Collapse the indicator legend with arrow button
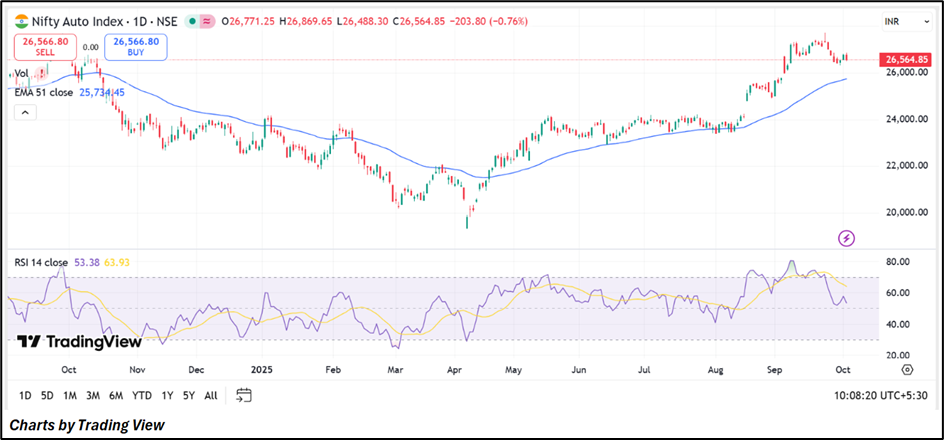This screenshot has width=944, height=440. (x=27, y=112)
